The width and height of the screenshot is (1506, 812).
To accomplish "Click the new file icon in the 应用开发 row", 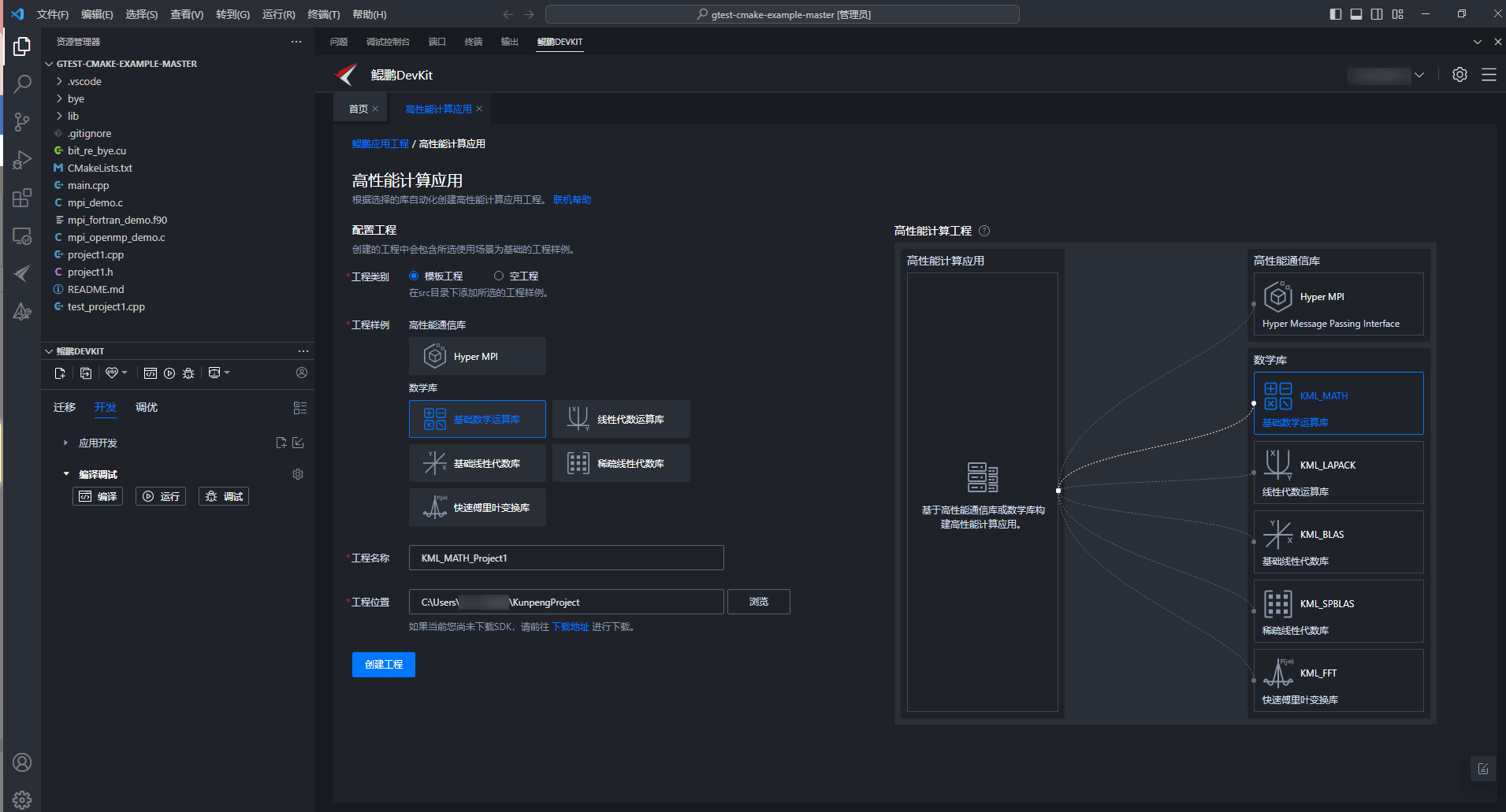I will click(281, 443).
